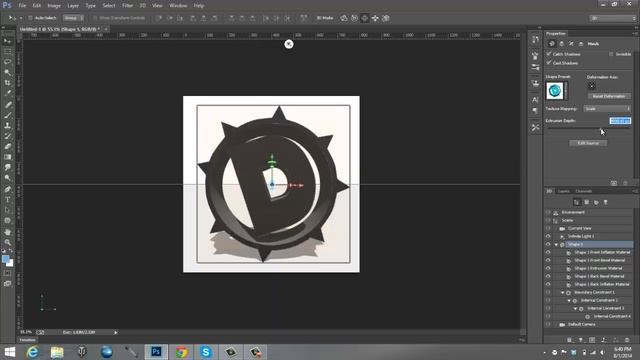Select the Rectangular Marquee tool
This screenshot has width=640, height=360.
pos(7,51)
